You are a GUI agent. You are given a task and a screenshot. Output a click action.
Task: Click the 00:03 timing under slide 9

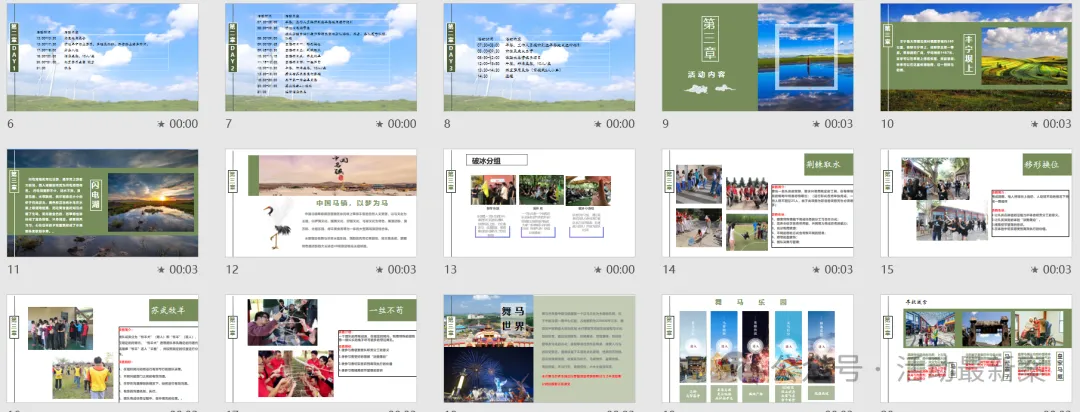tap(839, 124)
